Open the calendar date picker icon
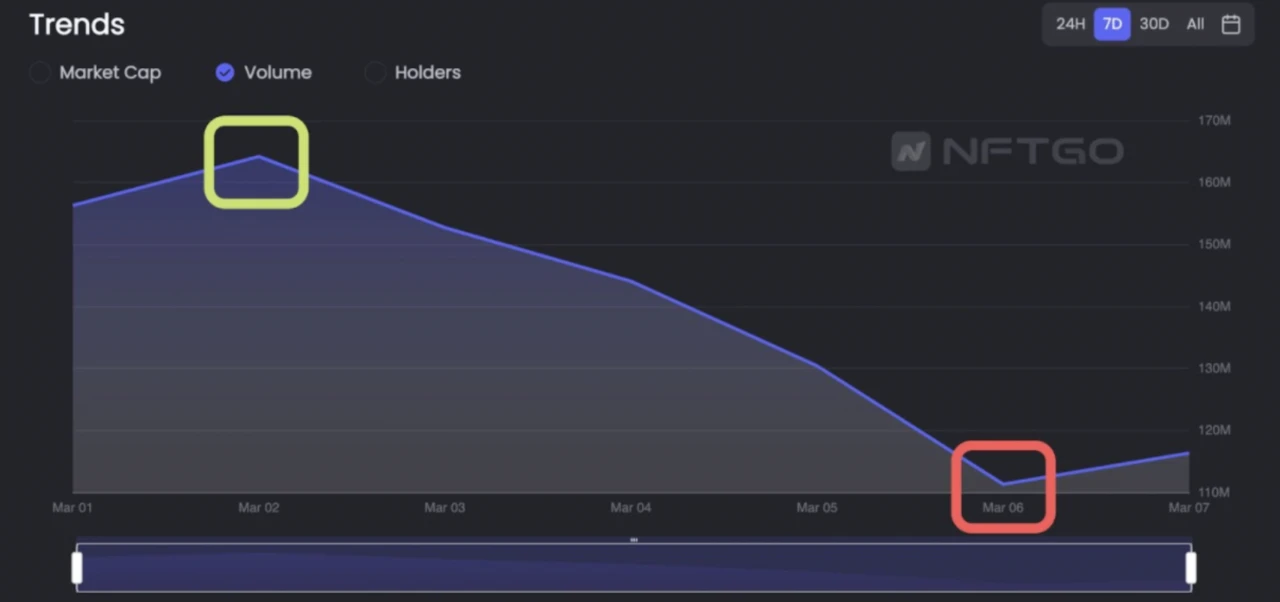The image size is (1280, 602). pos(1231,24)
